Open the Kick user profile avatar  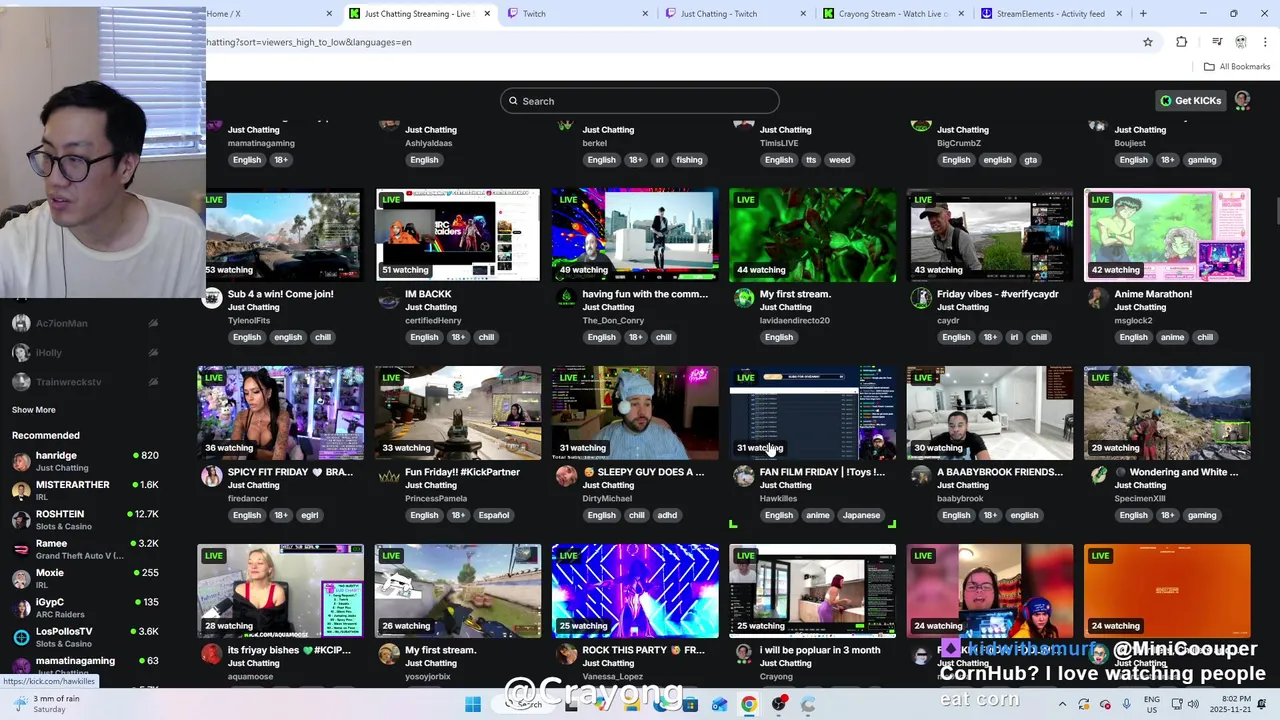1242,101
